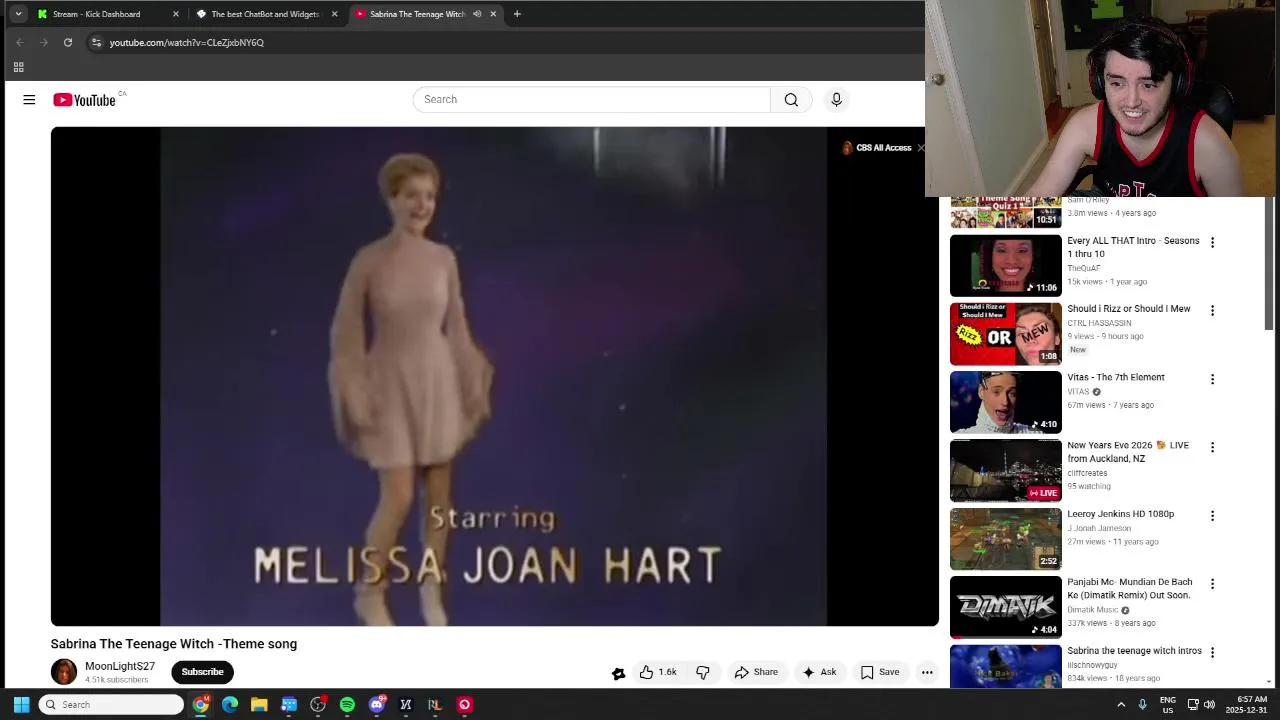Image resolution: width=1280 pixels, height=720 pixels.
Task: Open options for Sabrina teenage witch intros
Action: 1212,652
